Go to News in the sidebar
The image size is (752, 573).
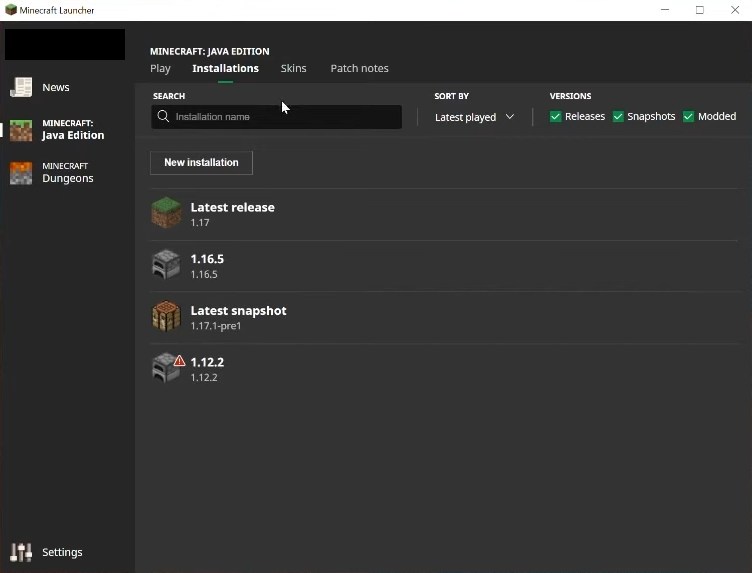[x=56, y=87]
